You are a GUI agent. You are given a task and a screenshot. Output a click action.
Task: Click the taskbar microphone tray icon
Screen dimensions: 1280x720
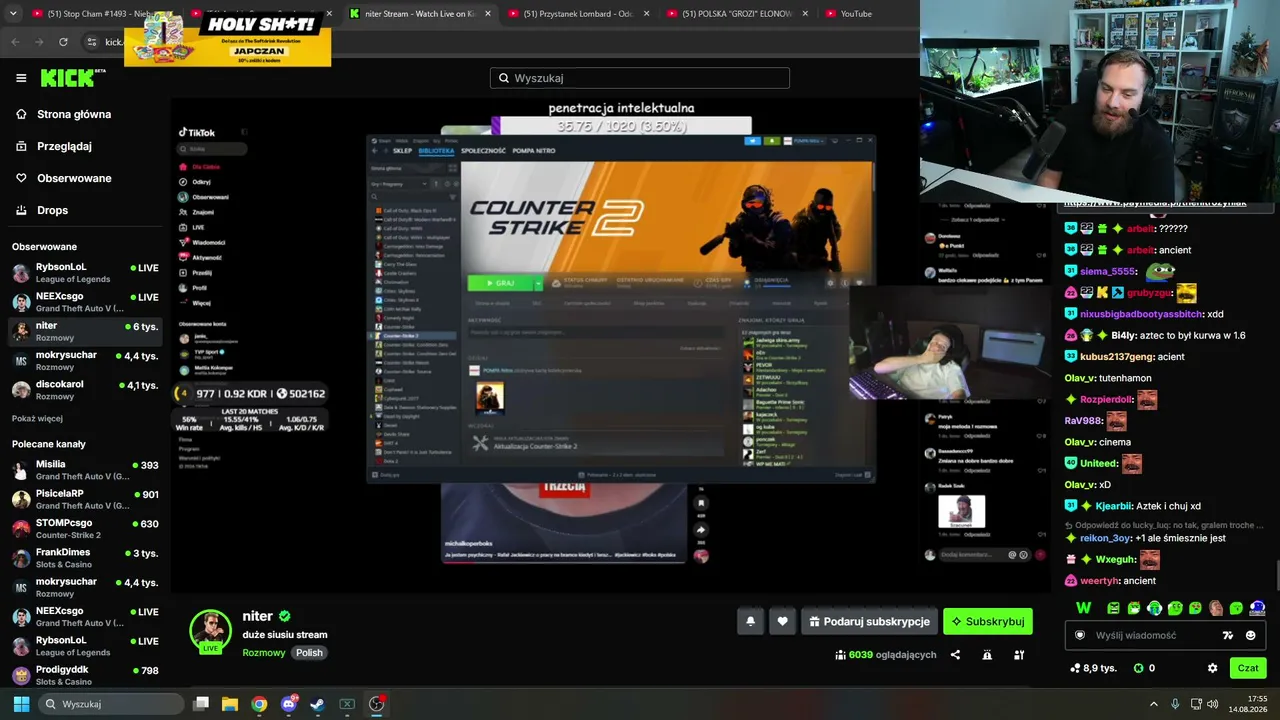tap(1175, 704)
